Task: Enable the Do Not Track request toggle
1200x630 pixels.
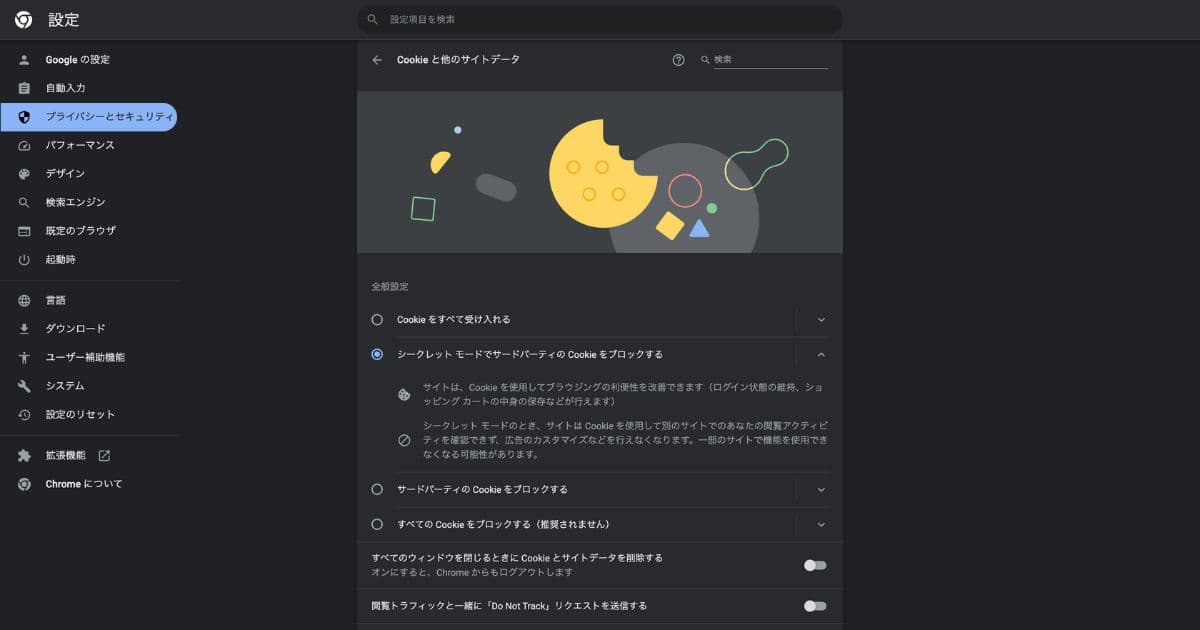Action: pyautogui.click(x=815, y=606)
